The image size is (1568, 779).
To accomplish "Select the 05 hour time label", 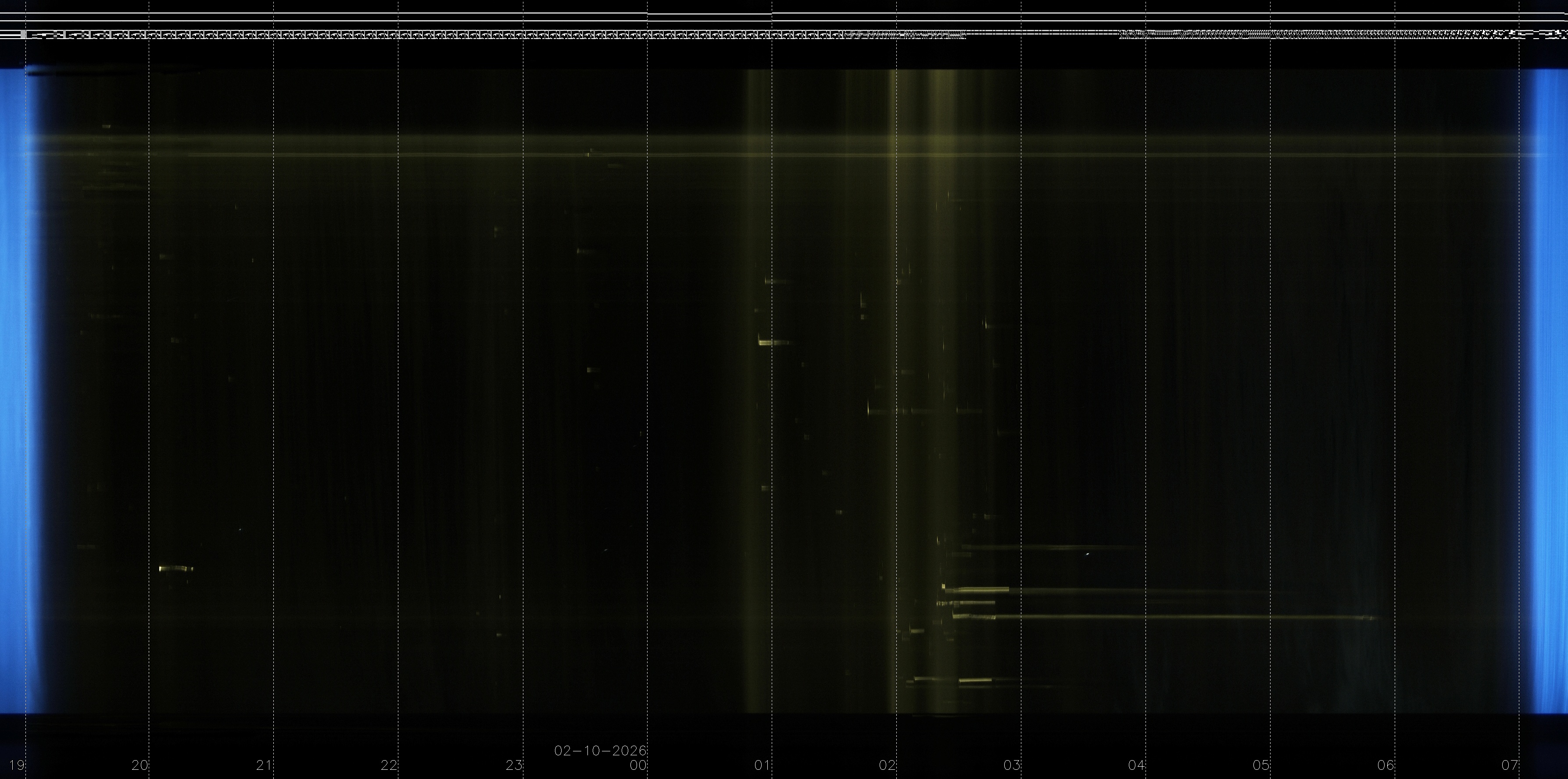I will pos(1261,765).
